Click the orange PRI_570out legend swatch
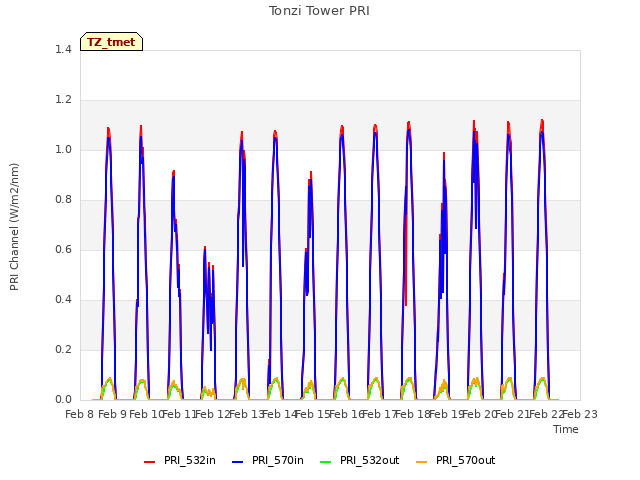This screenshot has width=640, height=480. tap(422, 462)
